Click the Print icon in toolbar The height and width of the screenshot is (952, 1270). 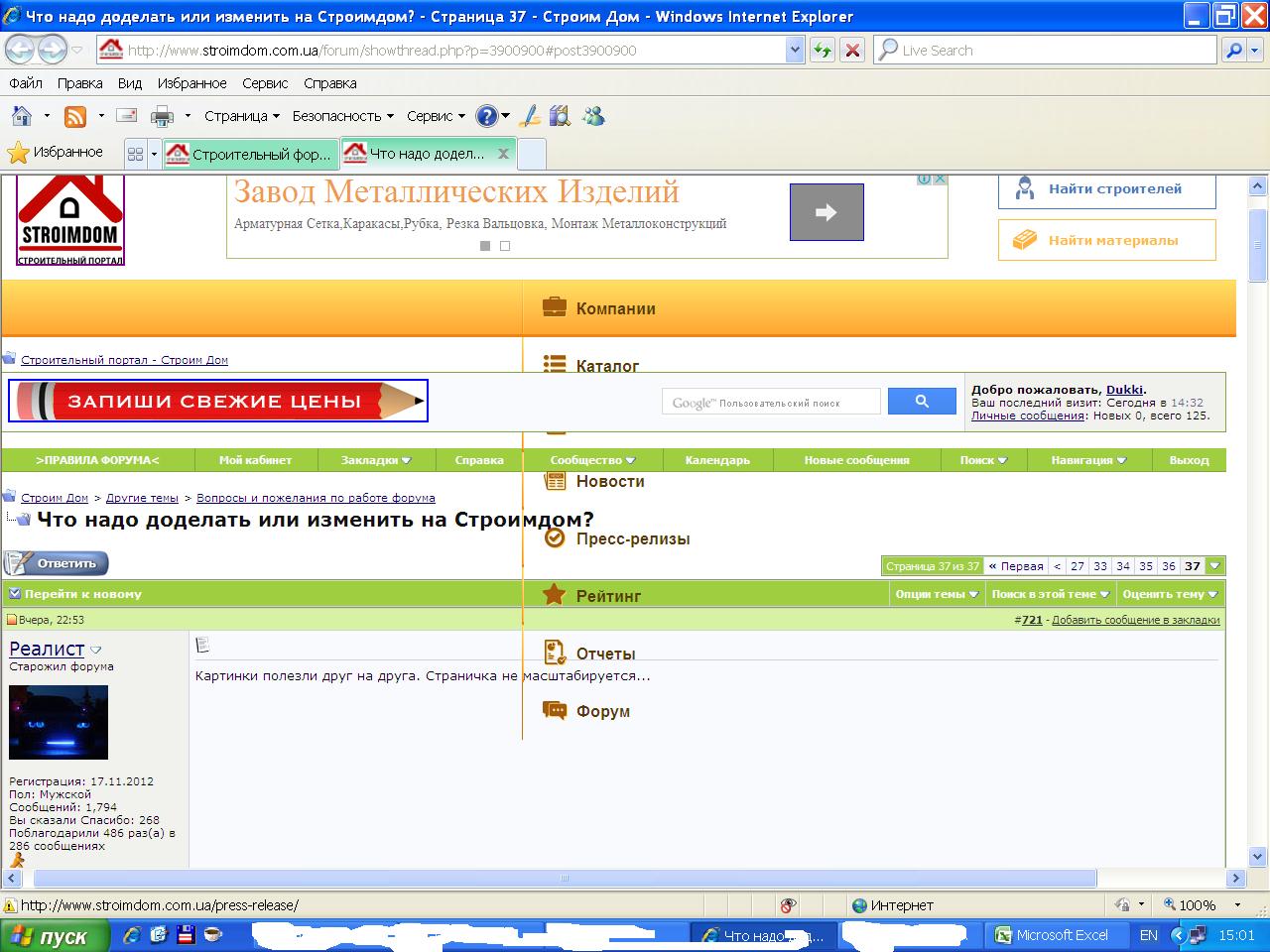click(x=162, y=116)
